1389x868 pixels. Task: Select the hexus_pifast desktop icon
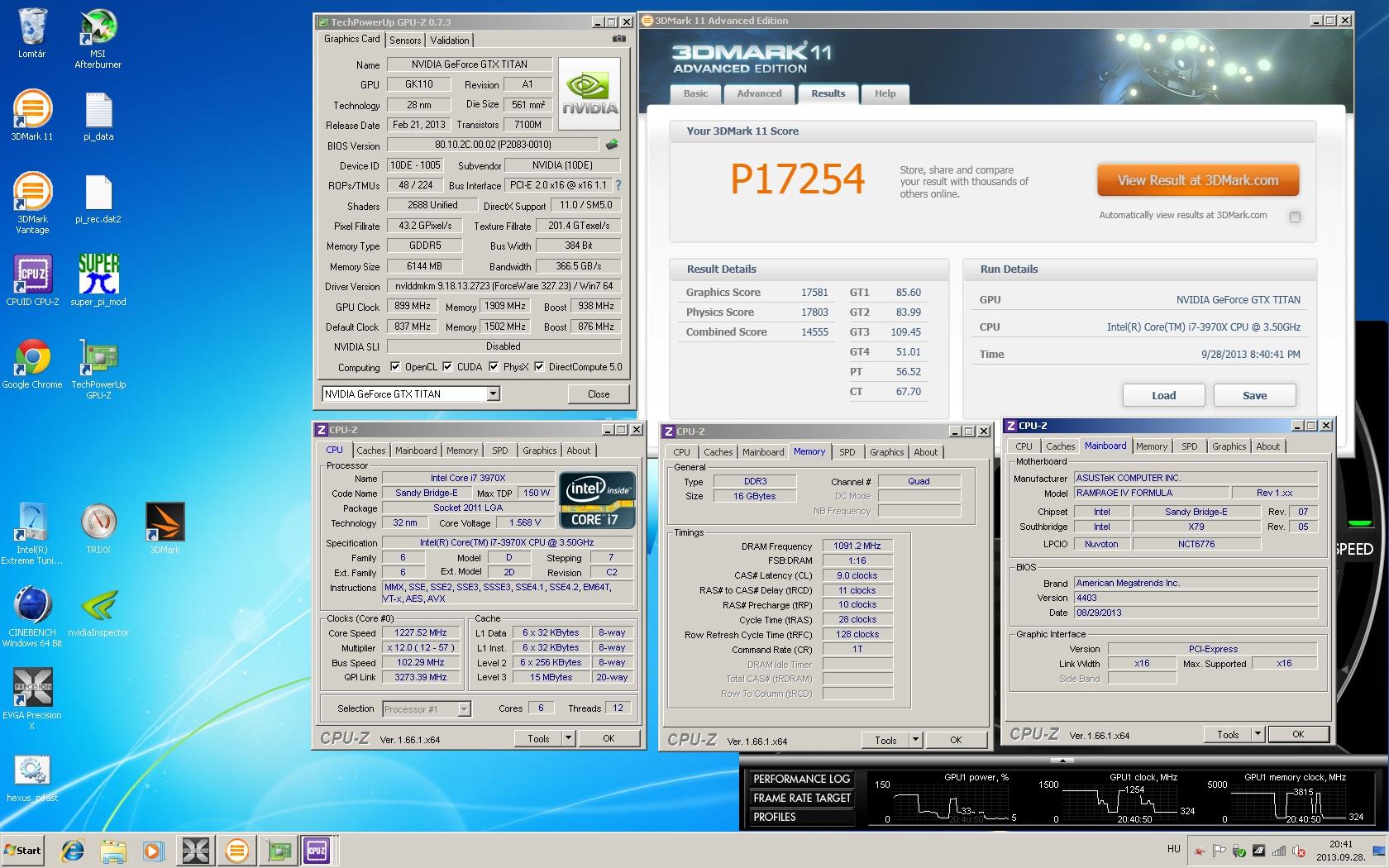click(31, 779)
